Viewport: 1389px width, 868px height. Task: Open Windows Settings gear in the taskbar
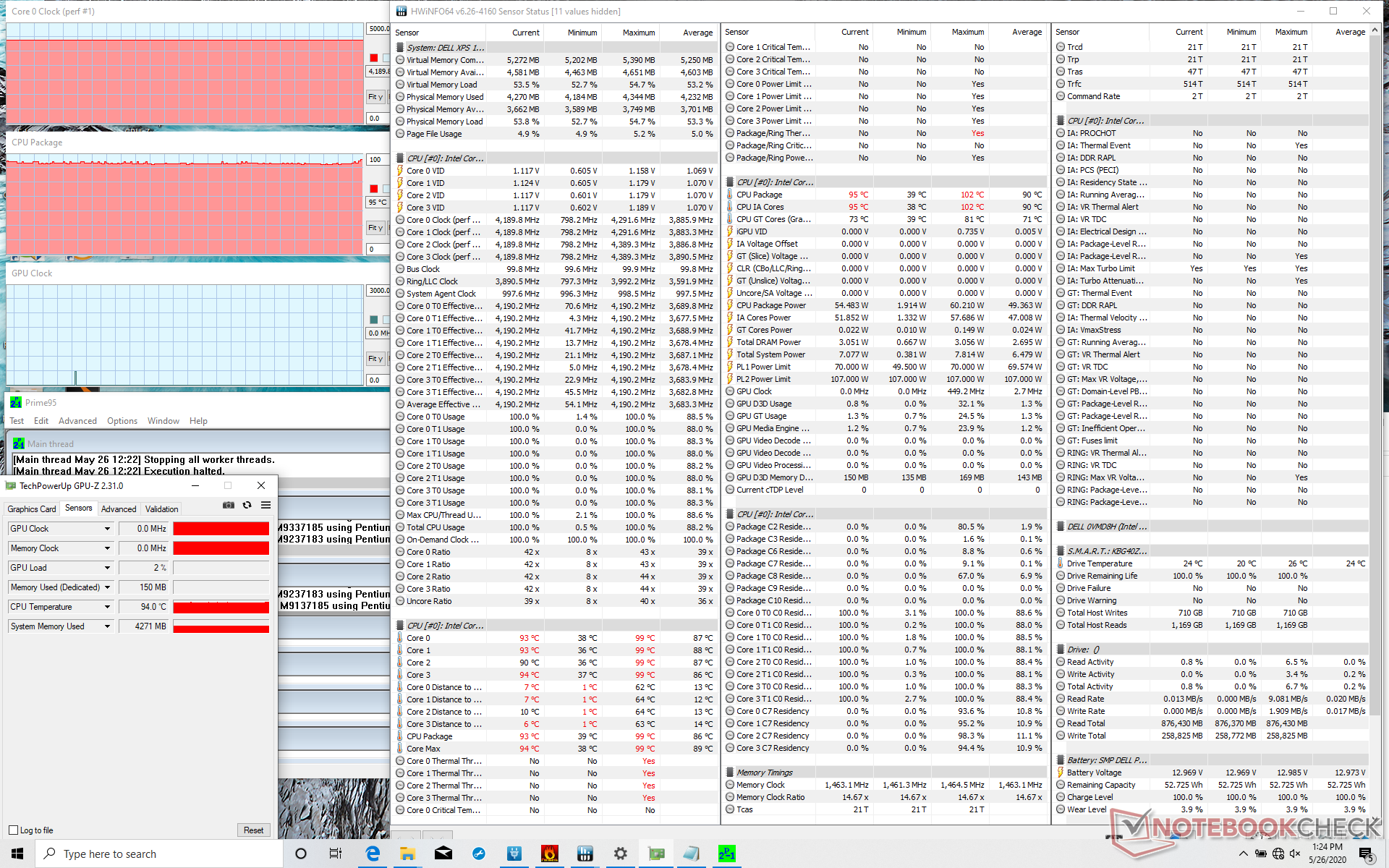coord(620,854)
